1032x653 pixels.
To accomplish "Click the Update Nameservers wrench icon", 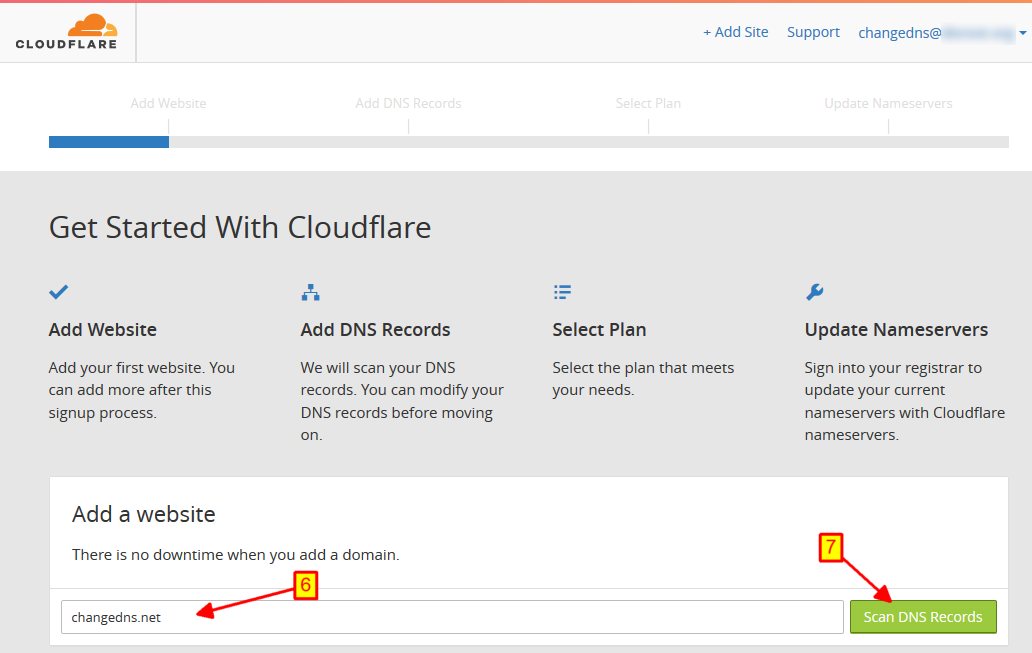I will coord(814,292).
